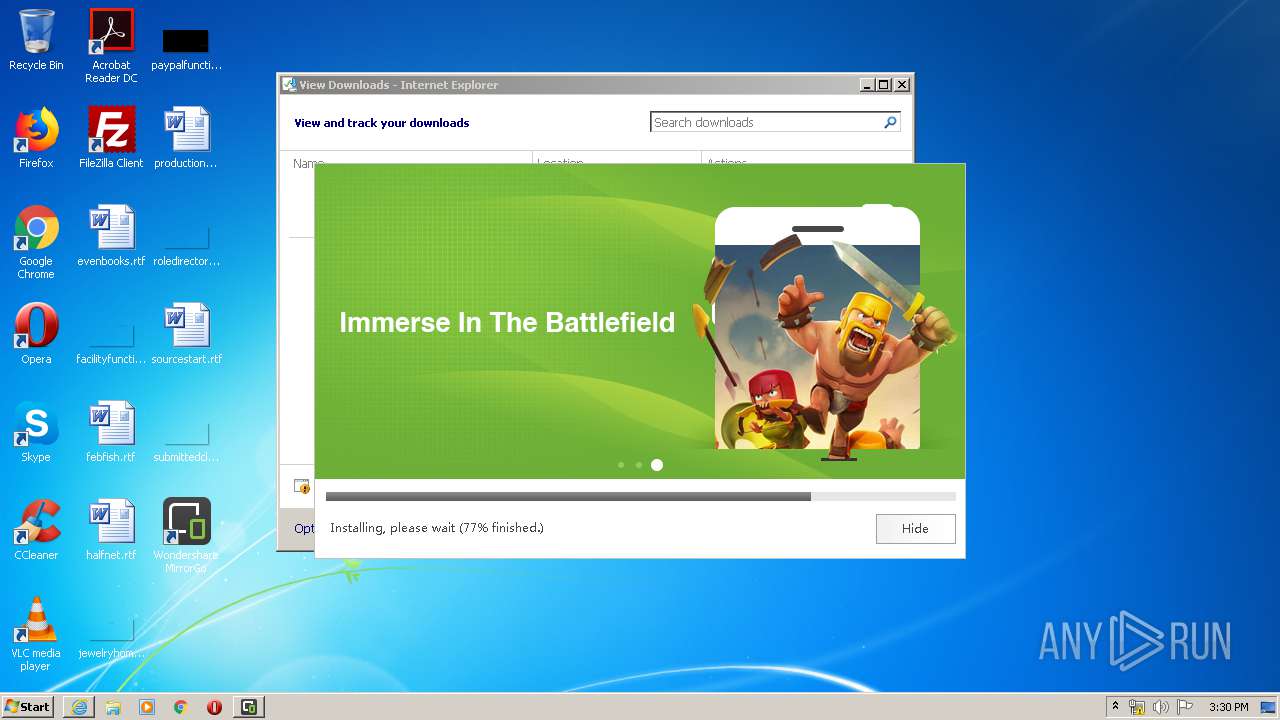Open evenbooks.rtf document icon
Viewport: 1280px width, 720px height.
(111, 236)
